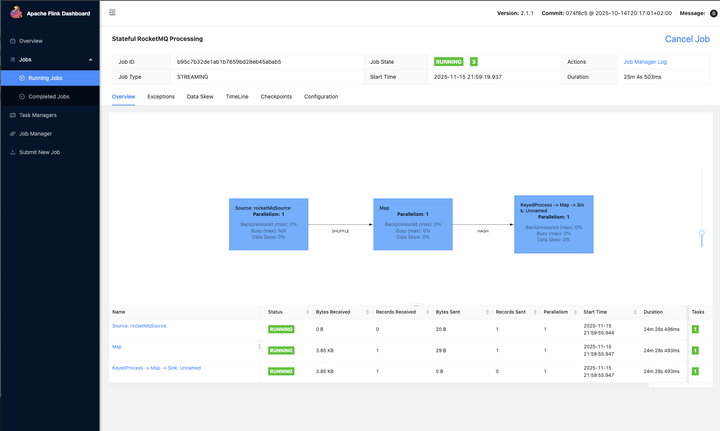Select the Map node in the job graph
Viewport: 720px width, 431px height.
pyautogui.click(x=413, y=224)
